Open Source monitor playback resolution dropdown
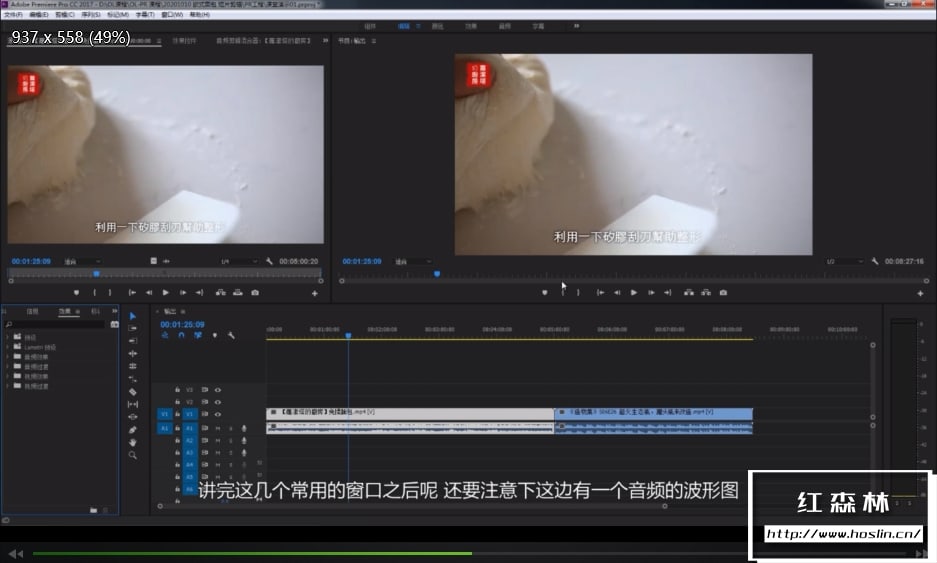This screenshot has width=937, height=563. (x=239, y=261)
